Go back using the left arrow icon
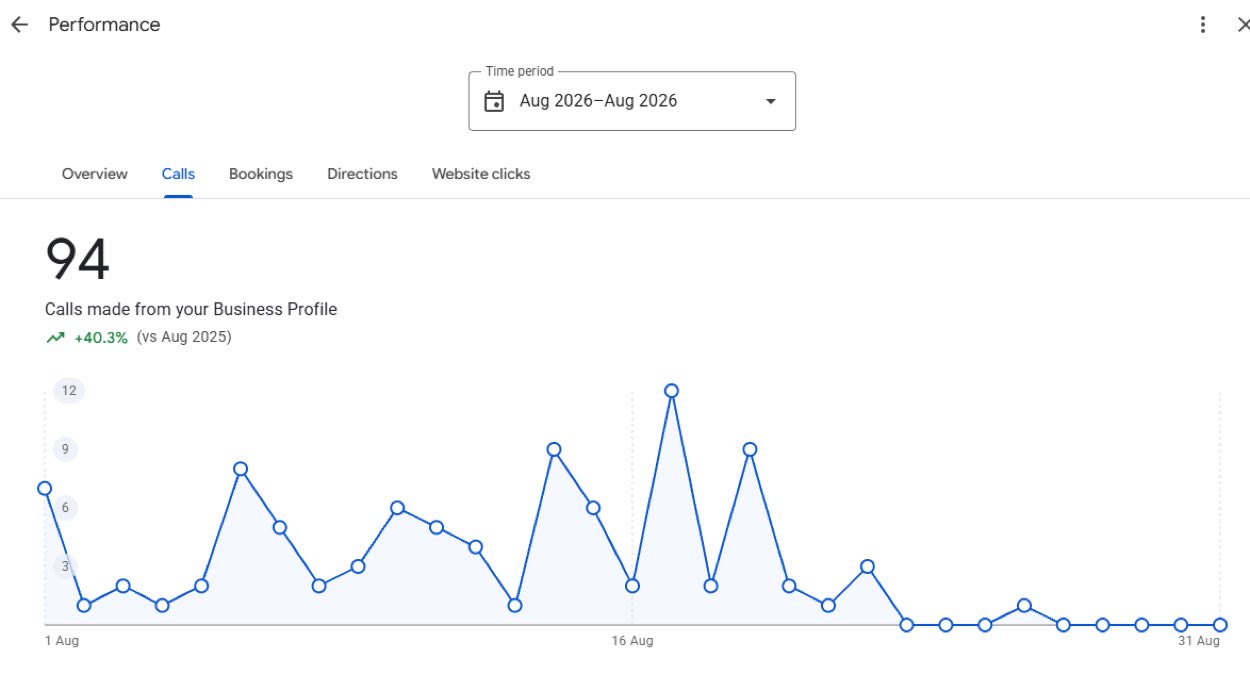1250x674 pixels. pyautogui.click(x=19, y=25)
